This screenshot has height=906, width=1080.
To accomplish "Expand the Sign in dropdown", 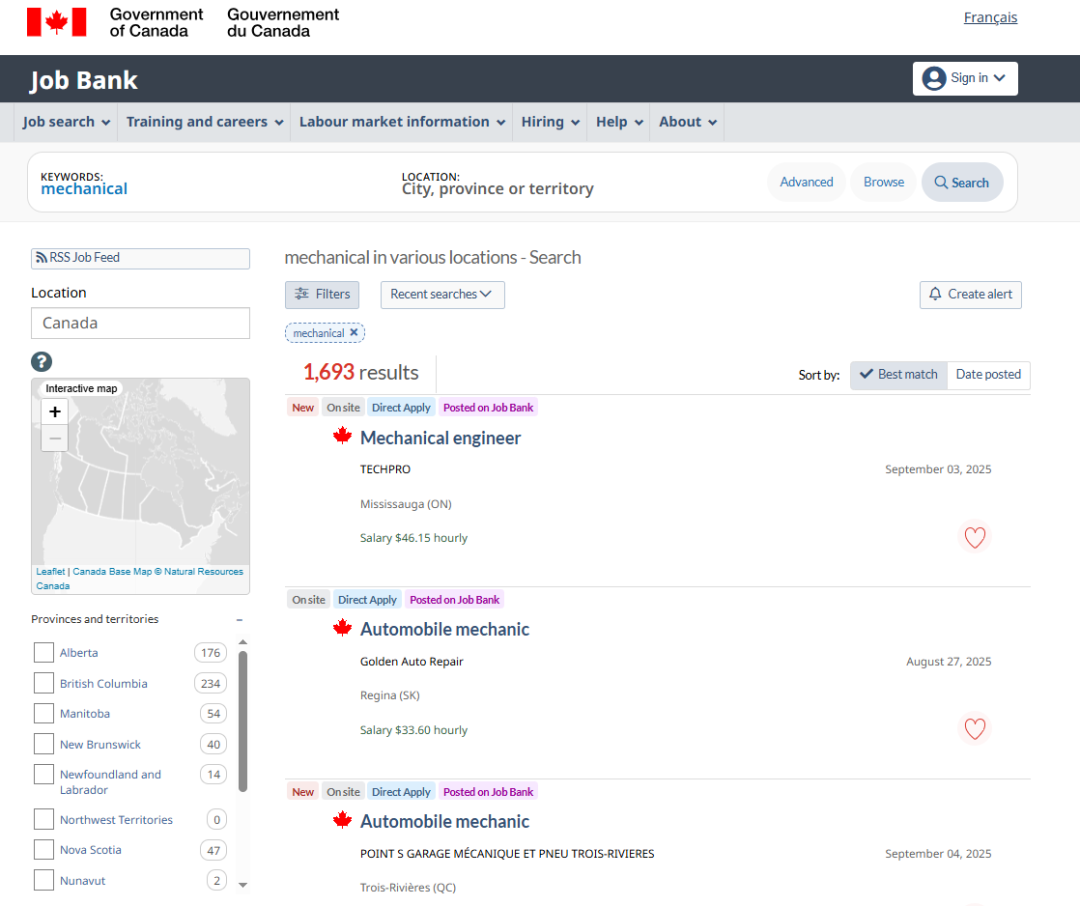I will (x=964, y=78).
